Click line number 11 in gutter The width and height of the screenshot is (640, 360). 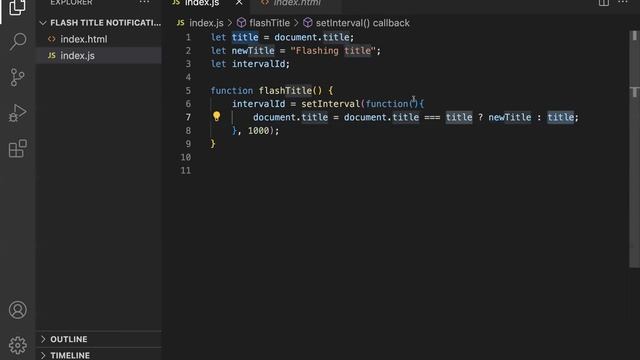pos(186,171)
